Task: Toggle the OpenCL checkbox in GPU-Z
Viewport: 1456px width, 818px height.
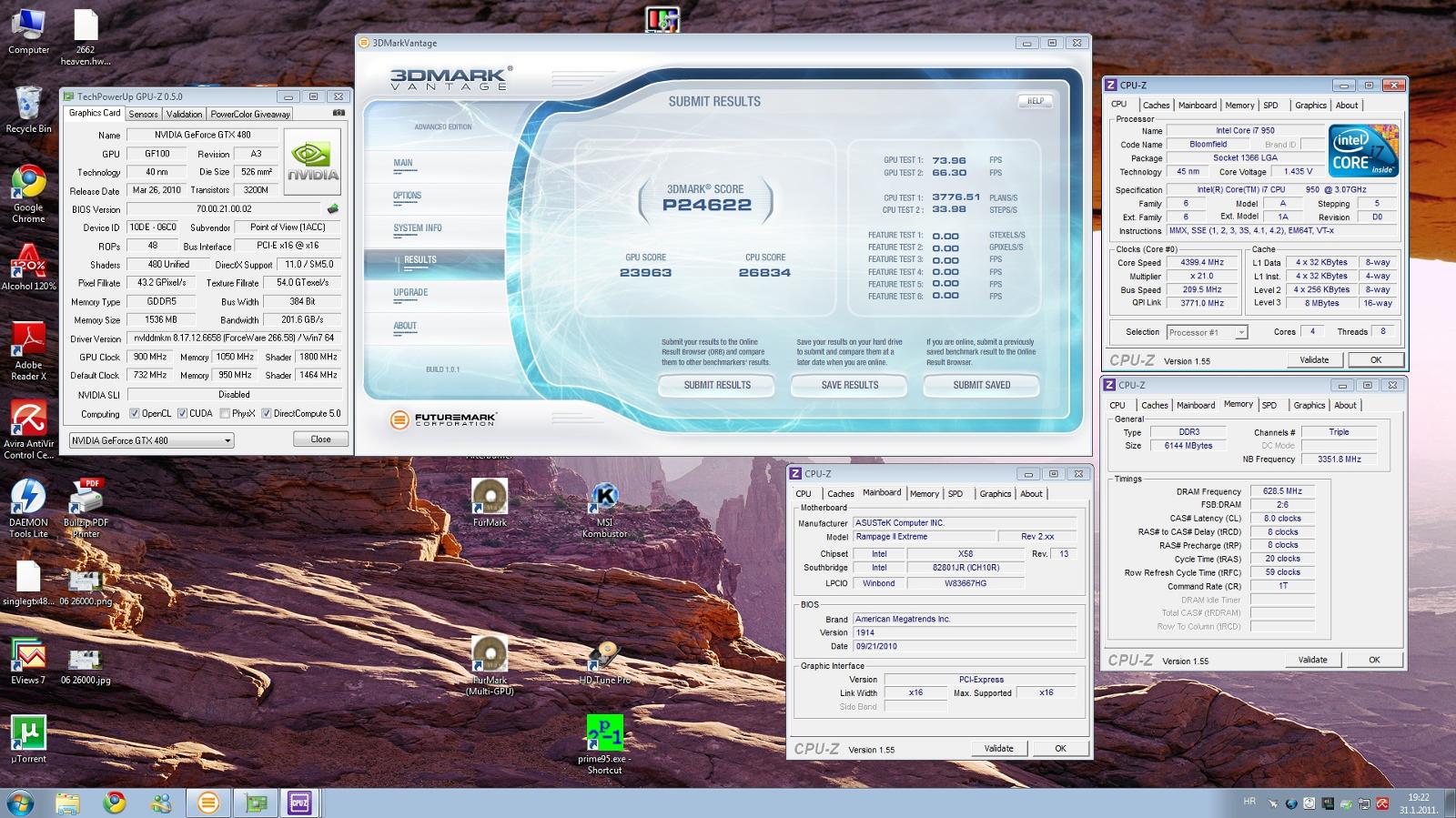Action: pos(135,413)
